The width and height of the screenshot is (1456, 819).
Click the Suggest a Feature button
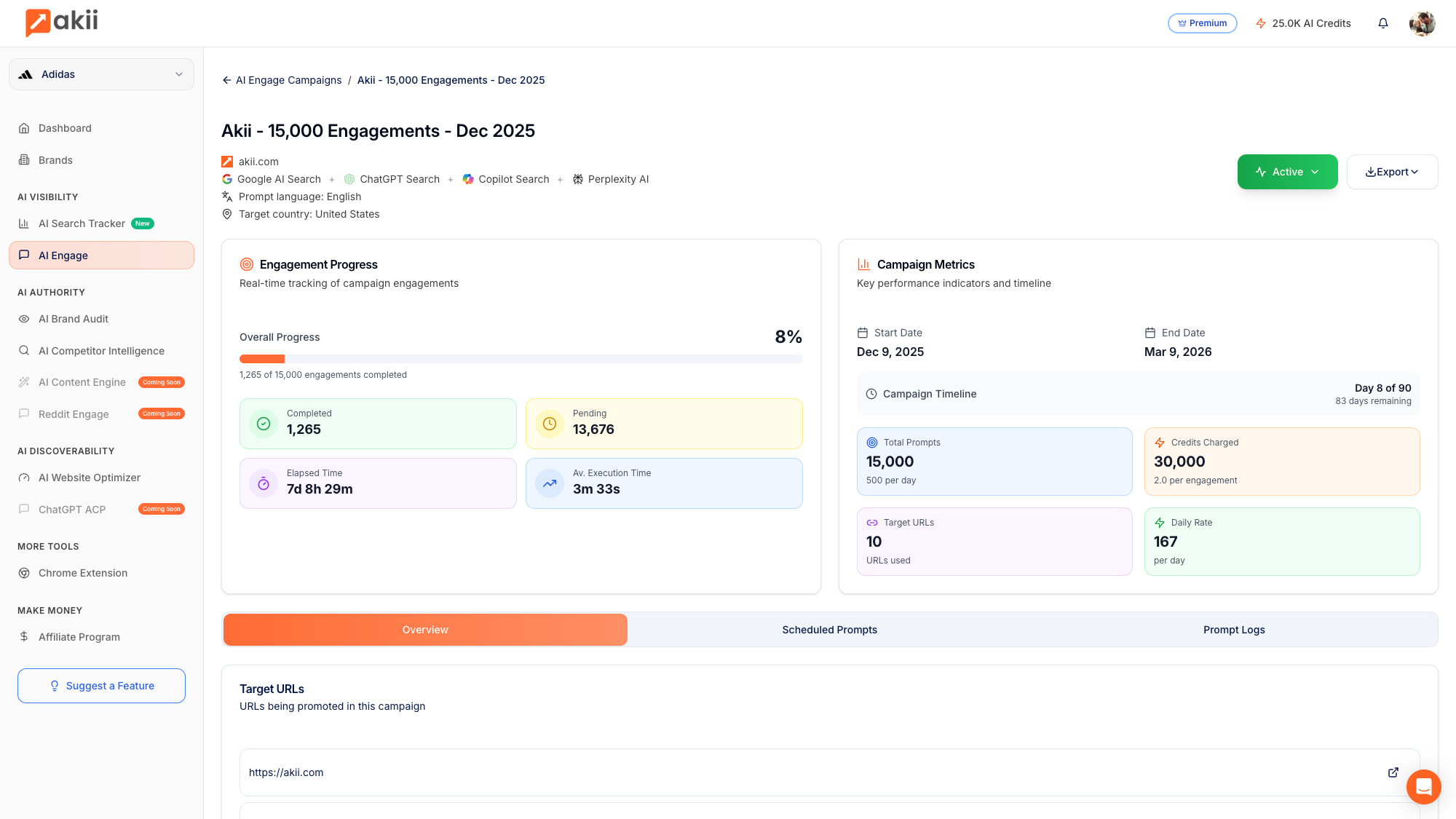pyautogui.click(x=101, y=685)
